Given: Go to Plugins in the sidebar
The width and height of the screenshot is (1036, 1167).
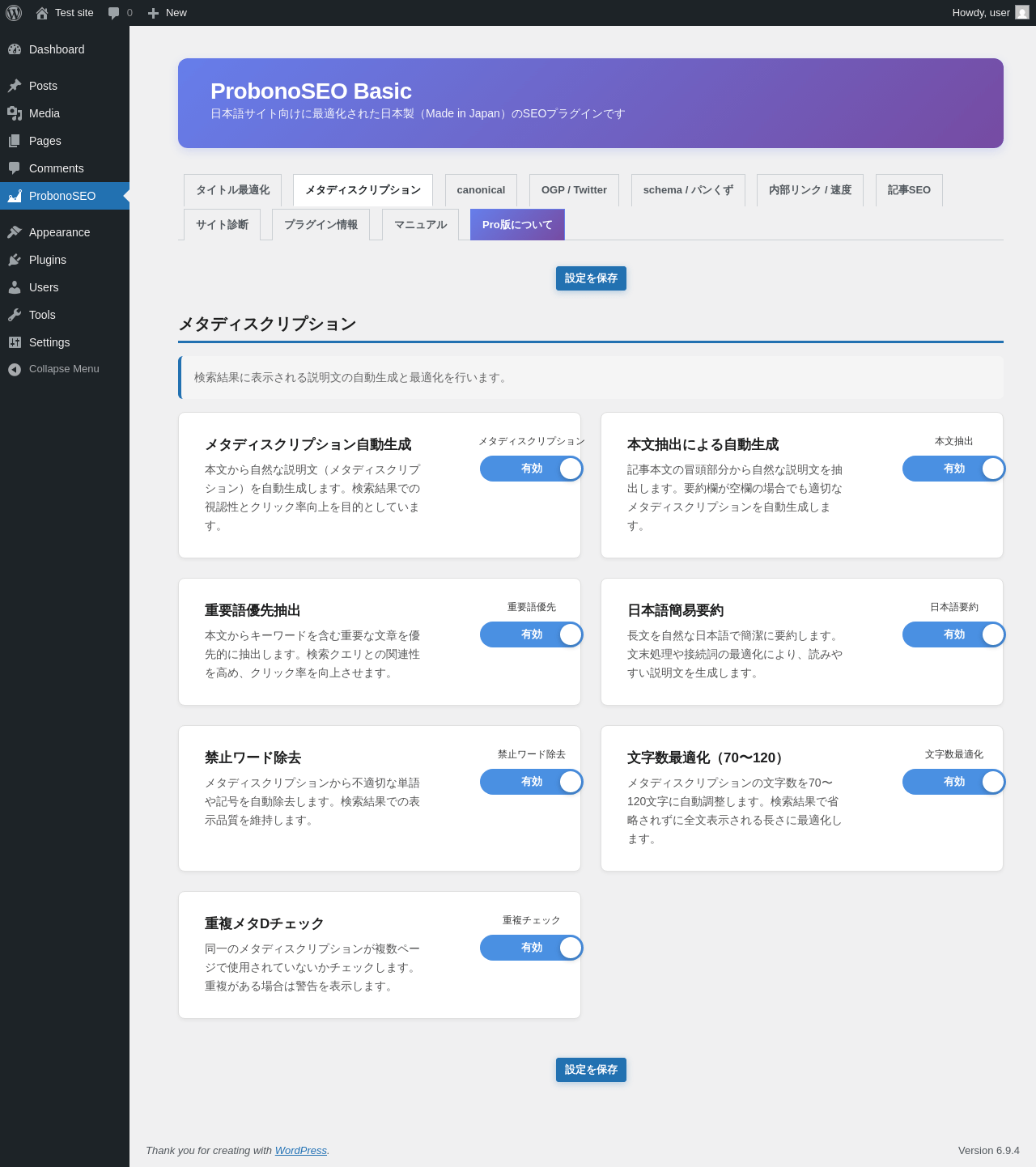Looking at the screenshot, I should pyautogui.click(x=65, y=260).
